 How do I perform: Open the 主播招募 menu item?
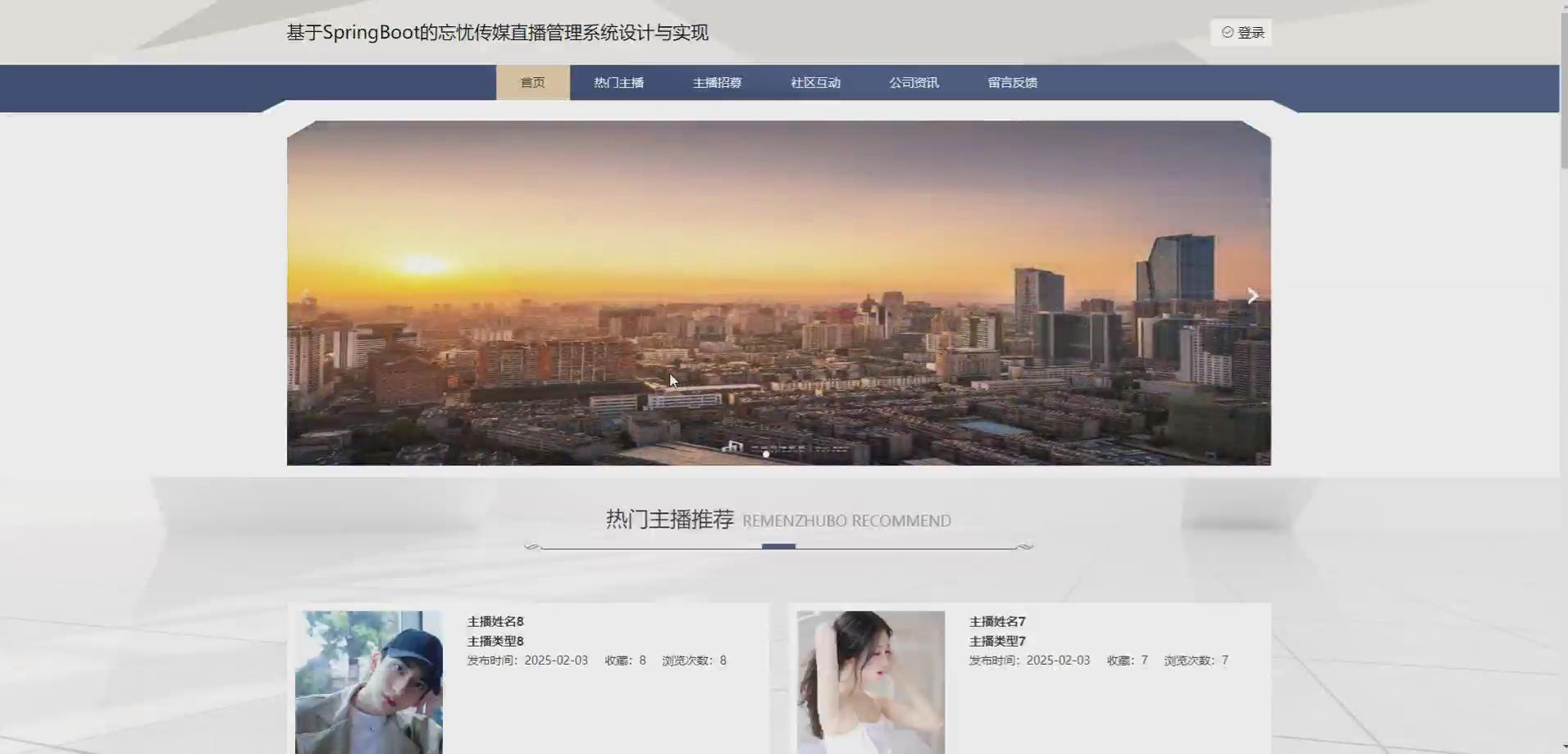click(718, 83)
